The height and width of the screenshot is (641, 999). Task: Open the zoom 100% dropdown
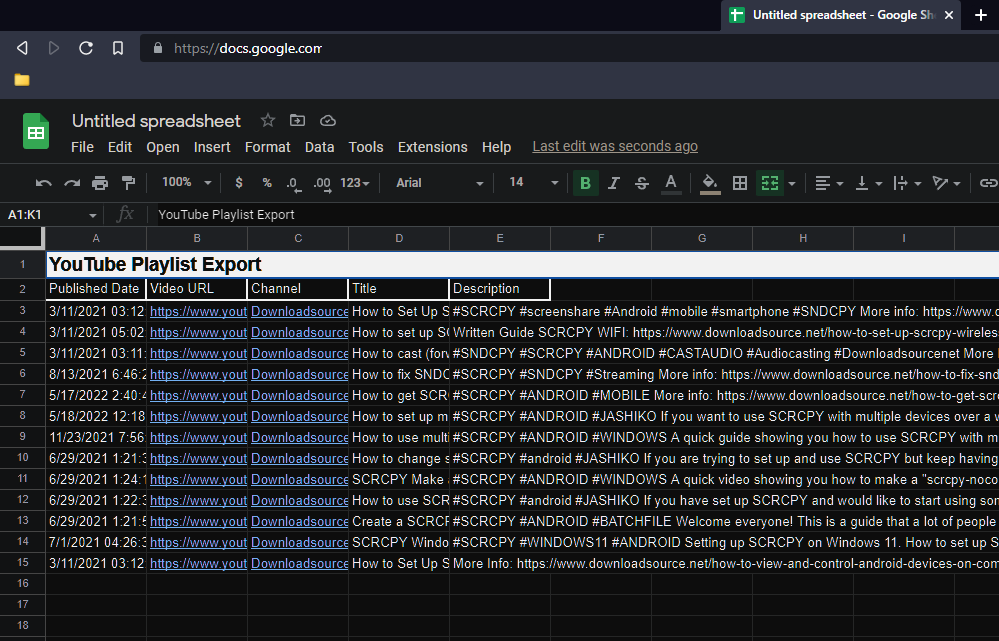[x=186, y=182]
